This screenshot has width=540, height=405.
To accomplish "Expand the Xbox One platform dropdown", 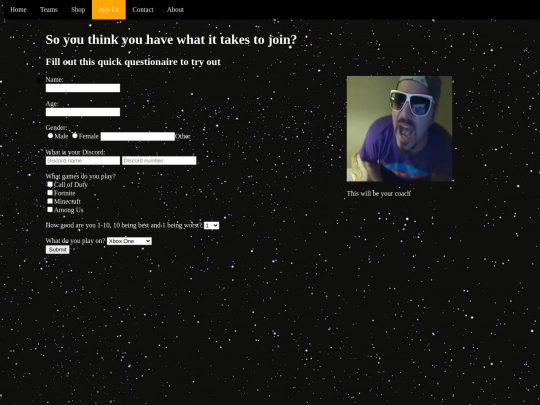I will [x=129, y=241].
